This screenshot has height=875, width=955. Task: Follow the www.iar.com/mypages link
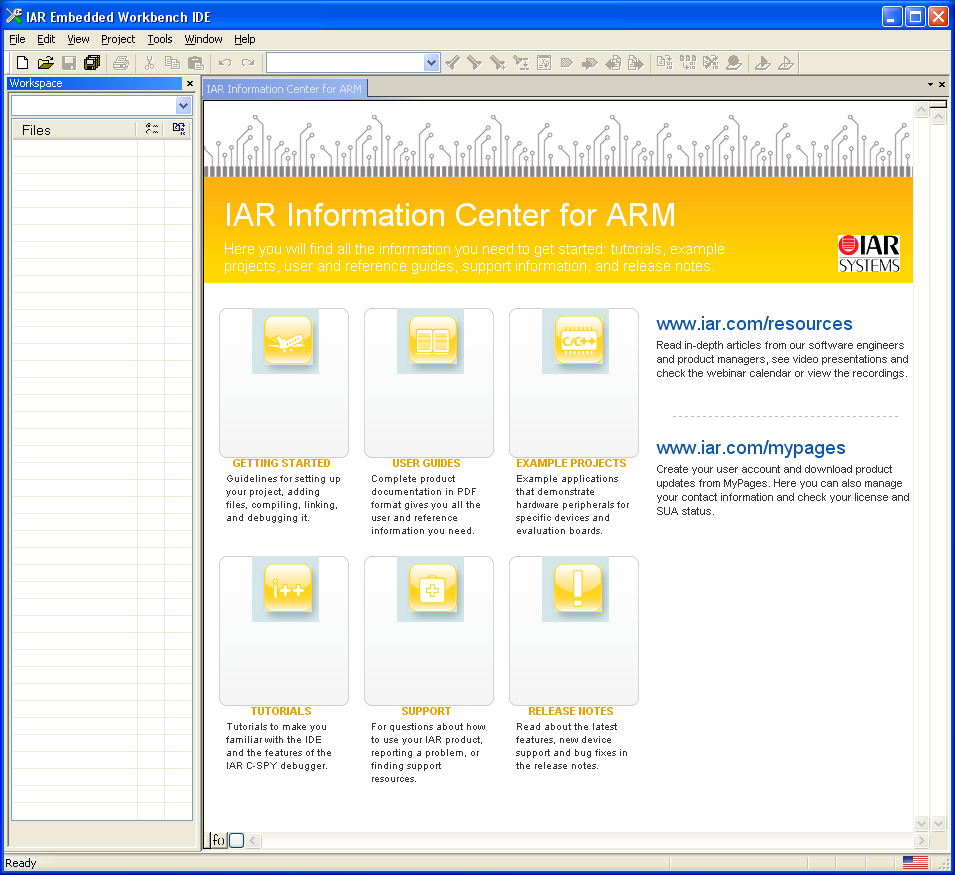(750, 448)
